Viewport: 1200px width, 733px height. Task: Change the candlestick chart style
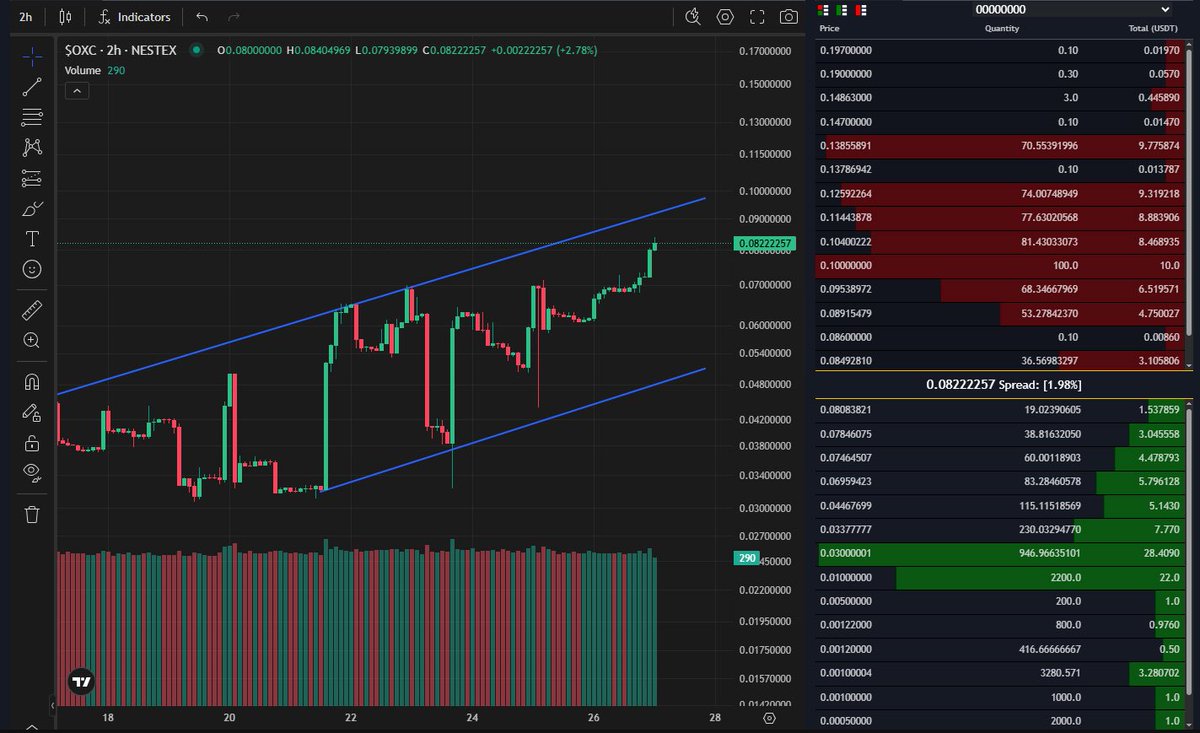coord(66,17)
